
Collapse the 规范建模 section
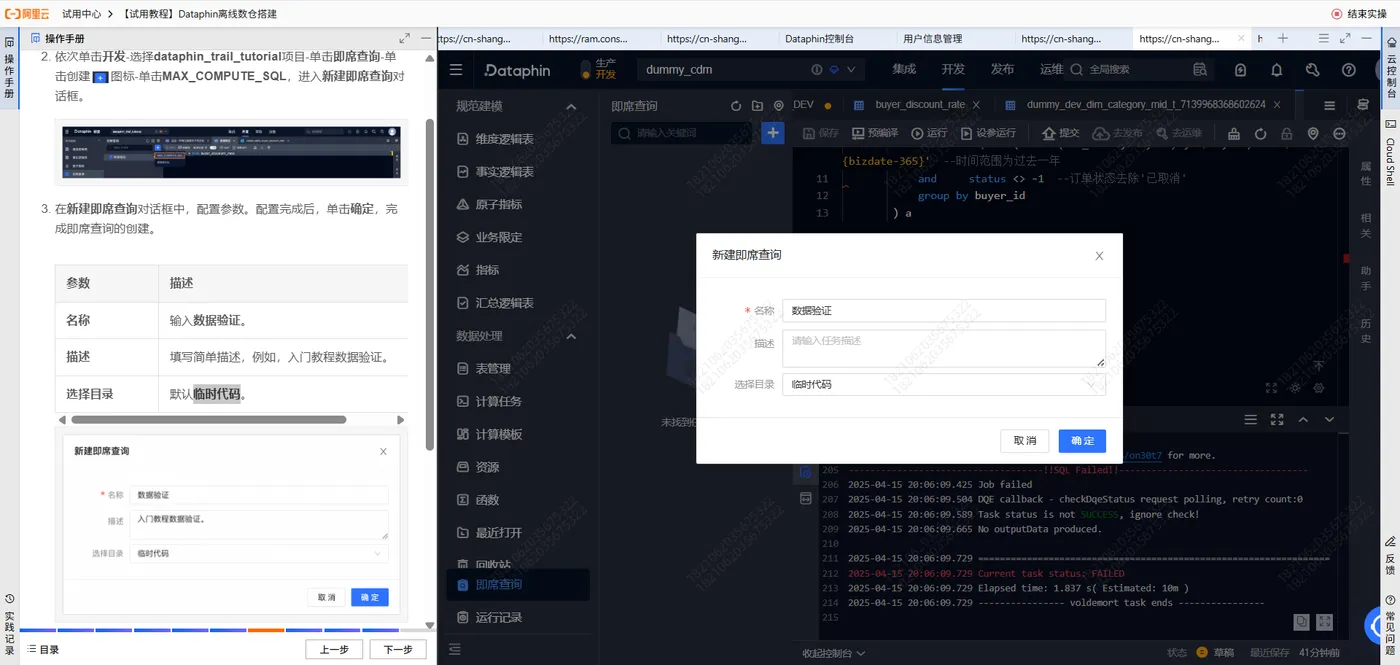pyautogui.click(x=571, y=107)
